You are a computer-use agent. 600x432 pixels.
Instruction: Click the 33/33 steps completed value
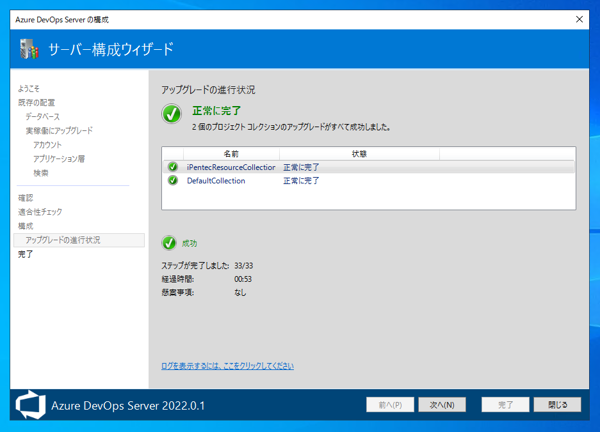point(244,266)
